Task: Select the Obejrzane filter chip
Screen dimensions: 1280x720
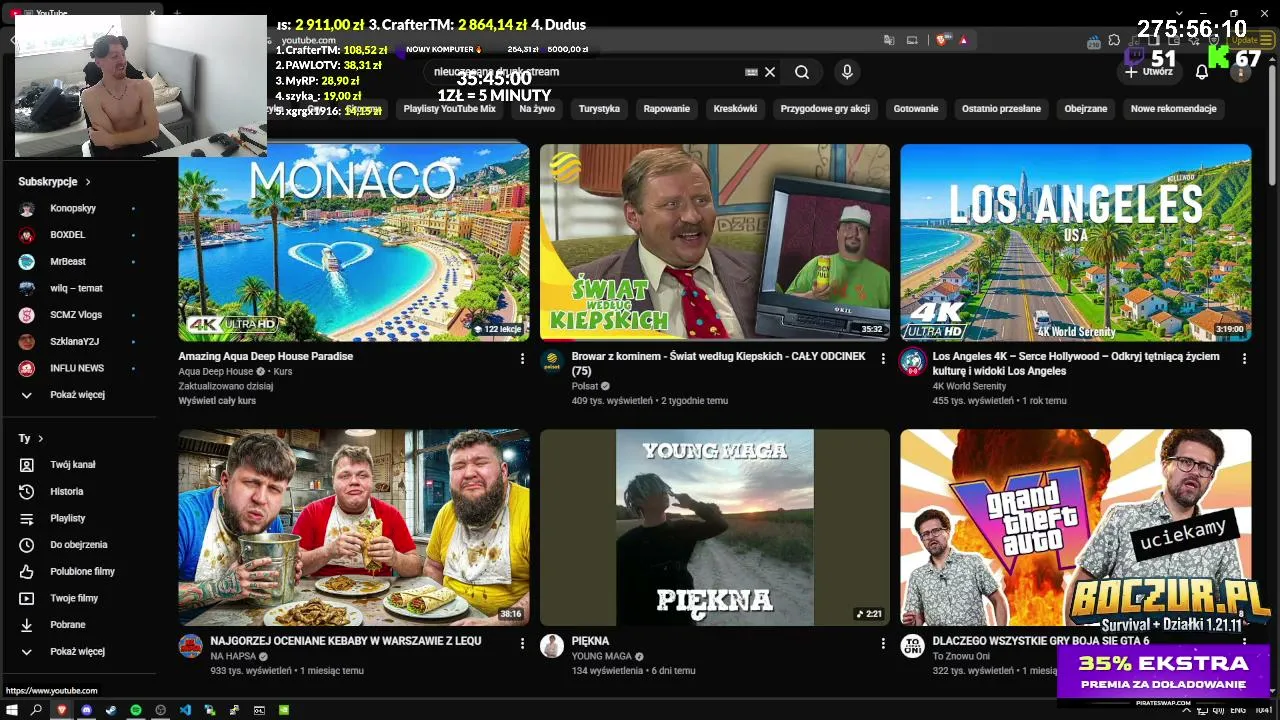Action: coord(1086,109)
